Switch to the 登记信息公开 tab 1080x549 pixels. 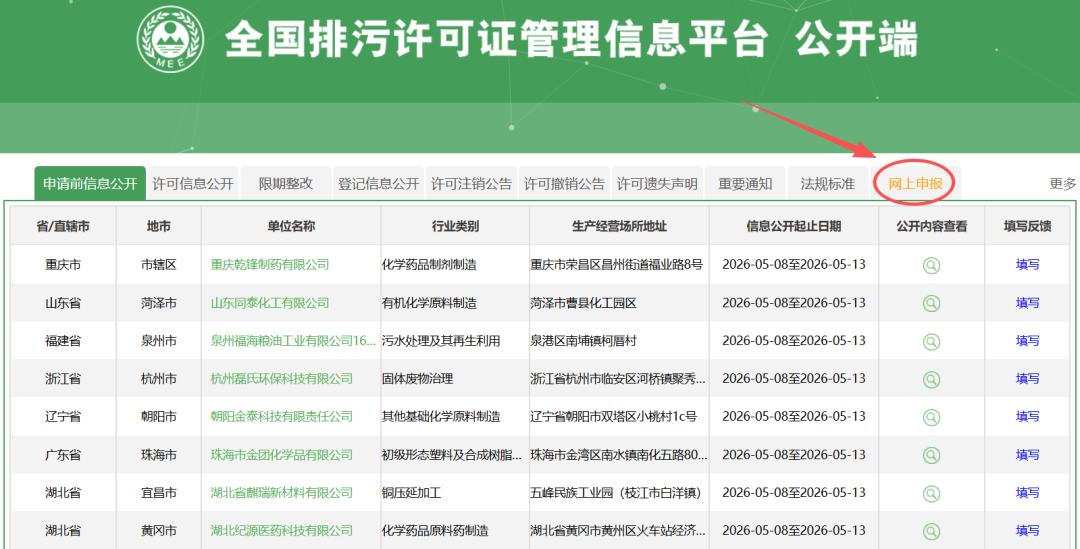pos(379,184)
